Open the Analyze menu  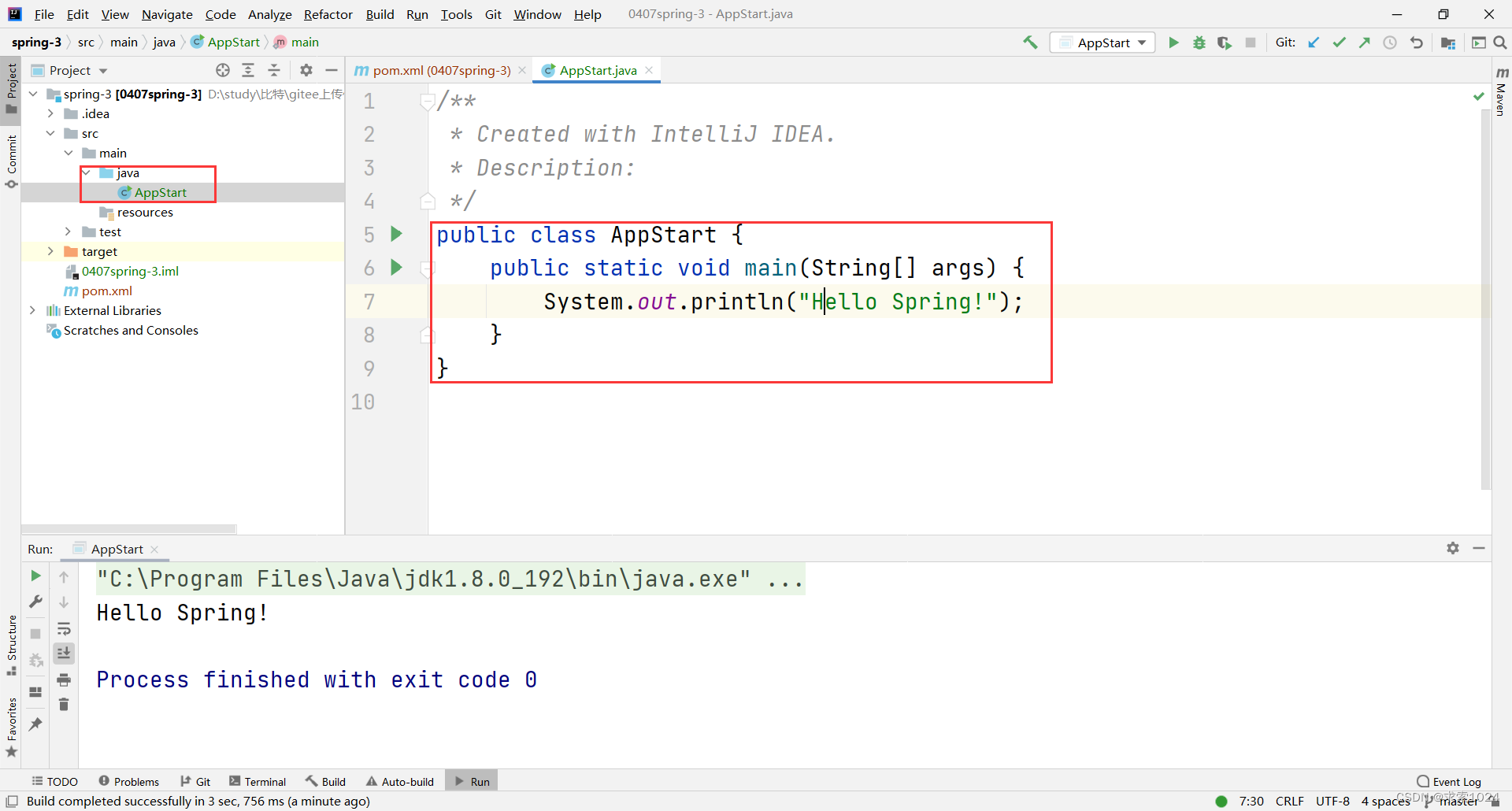click(x=269, y=14)
